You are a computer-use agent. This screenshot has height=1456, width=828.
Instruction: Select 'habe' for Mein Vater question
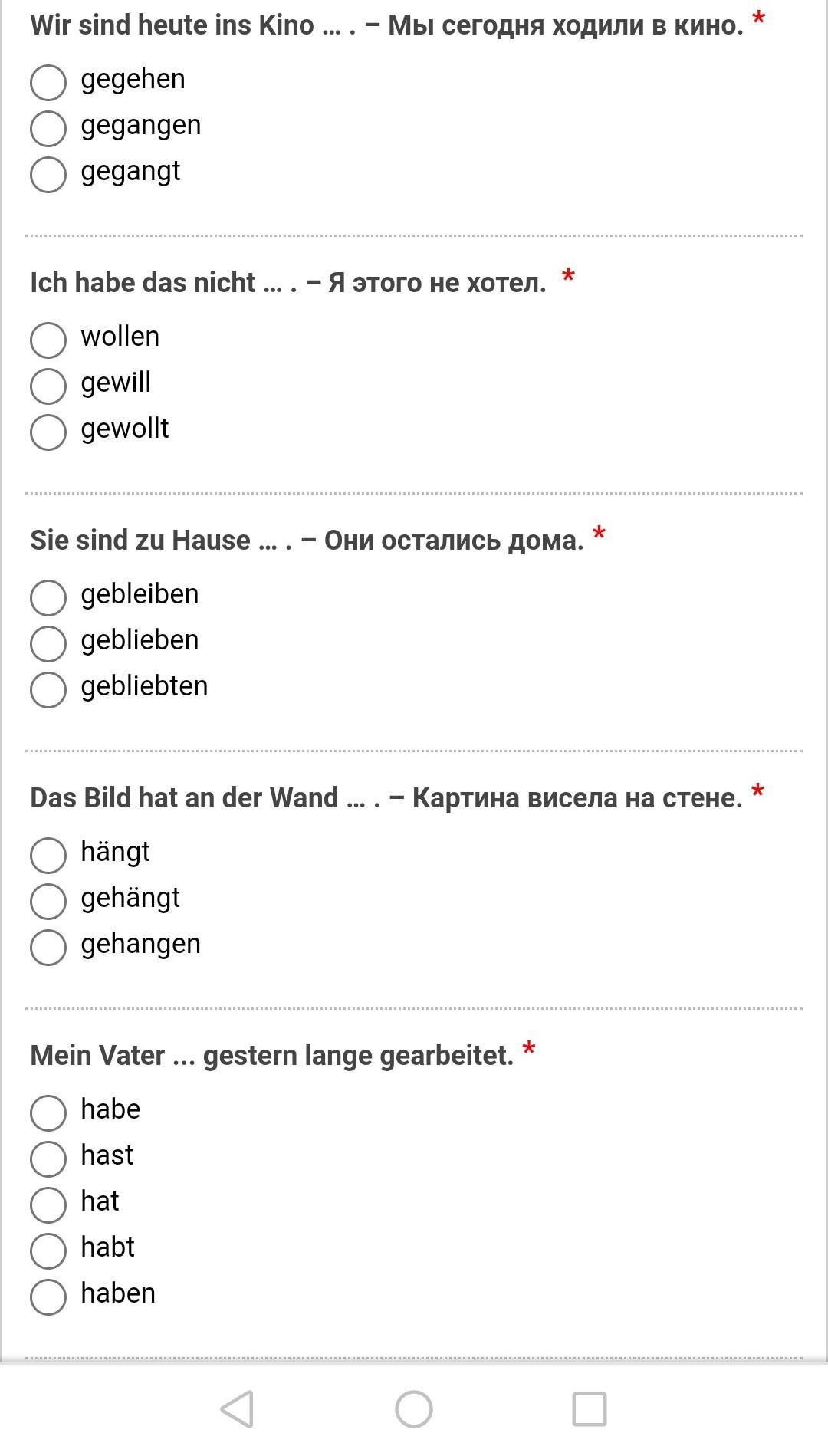coord(48,1113)
